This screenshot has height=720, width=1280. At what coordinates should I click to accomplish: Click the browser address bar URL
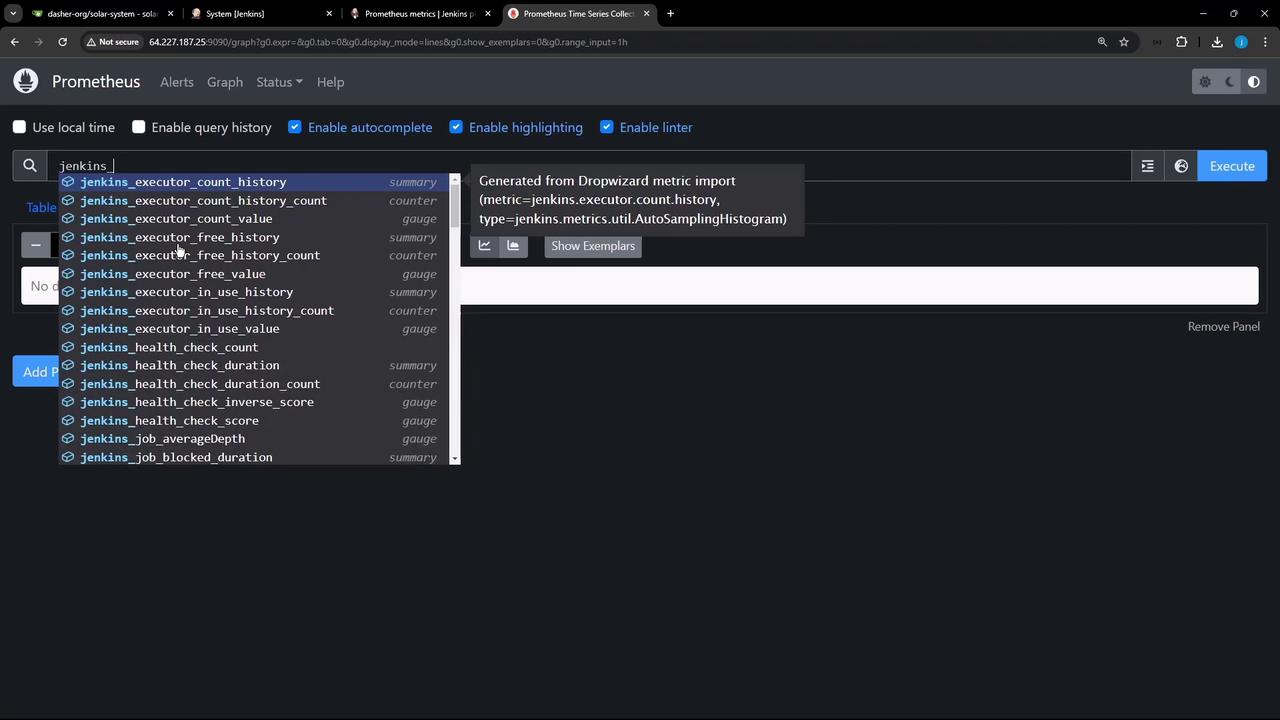[388, 42]
